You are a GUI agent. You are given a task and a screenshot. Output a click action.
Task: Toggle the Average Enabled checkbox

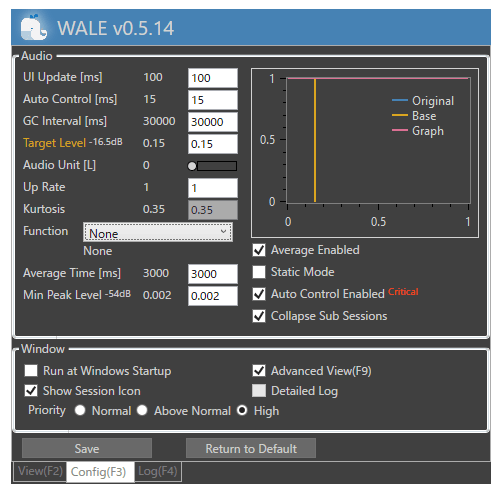(x=259, y=250)
